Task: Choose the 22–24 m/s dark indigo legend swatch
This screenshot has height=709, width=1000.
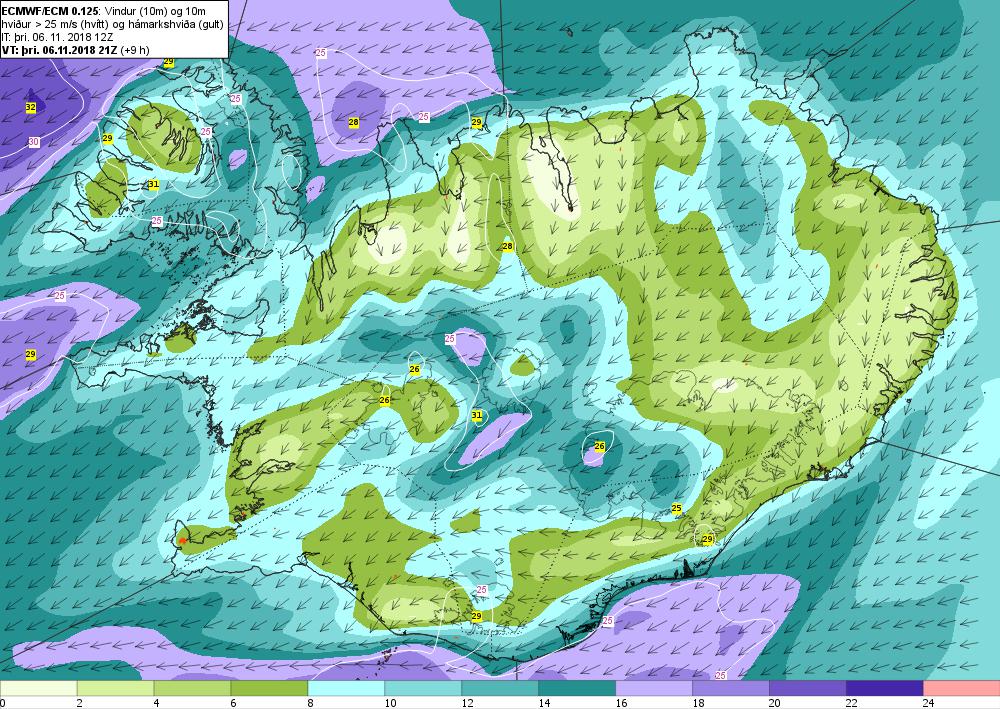Action: (x=885, y=689)
